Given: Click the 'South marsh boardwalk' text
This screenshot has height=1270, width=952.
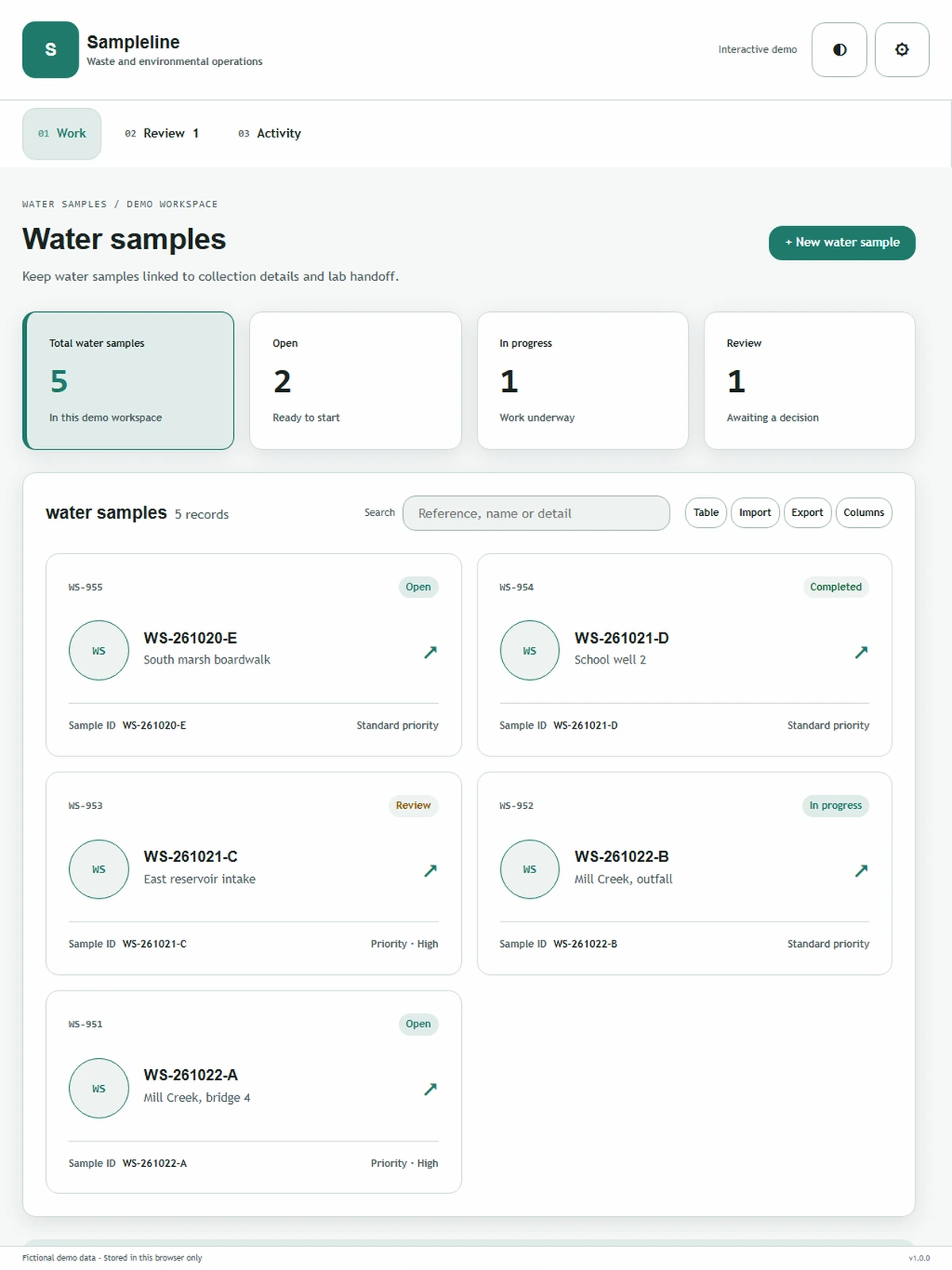Looking at the screenshot, I should [207, 660].
